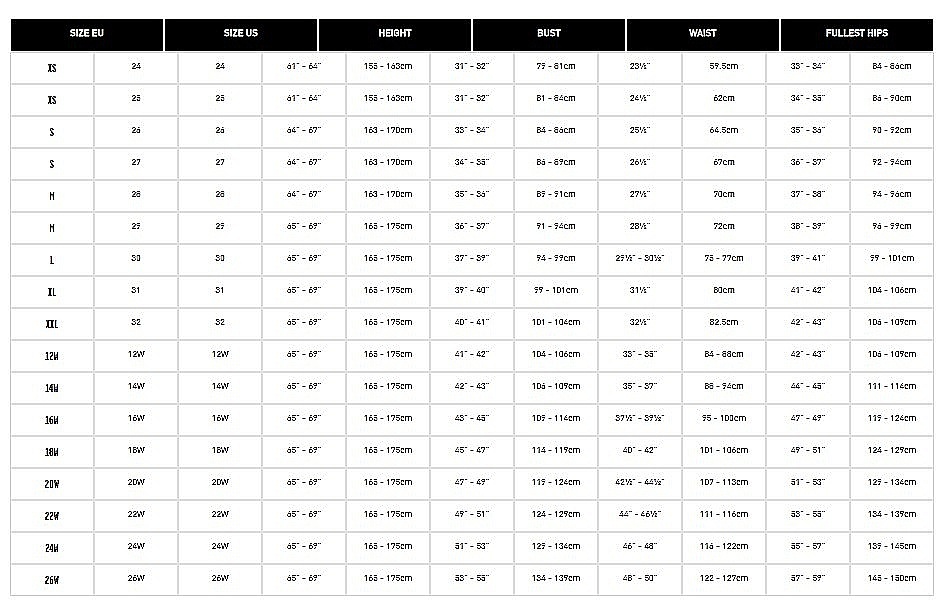This screenshot has width=941, height=606.
Task: Click the SIZE US column header
Action: pos(241,34)
